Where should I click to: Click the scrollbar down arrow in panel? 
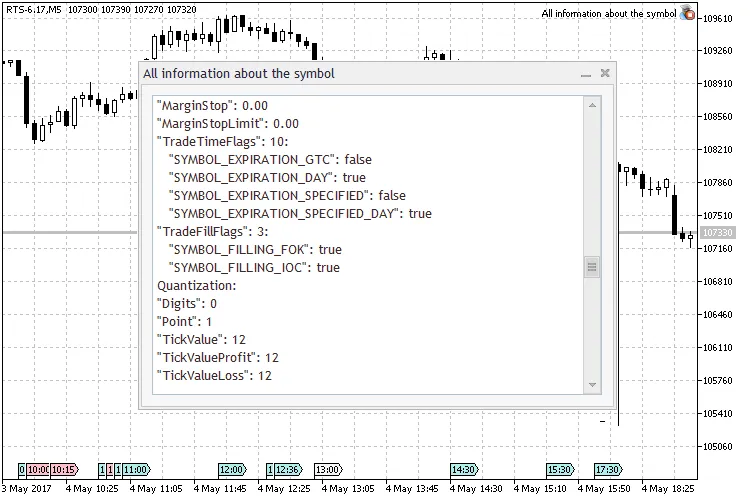[592, 385]
